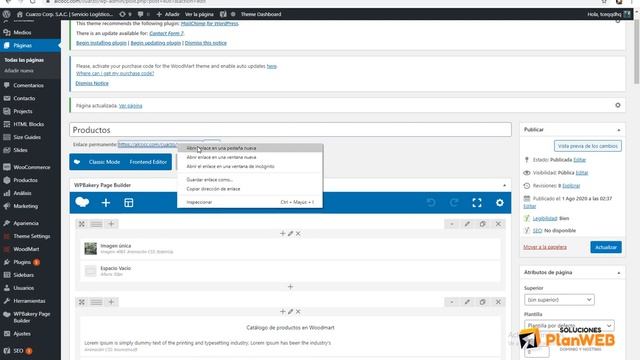This screenshot has height=360, width=640.
Task: Click the WPBakery undo arrow
Action: tap(431, 202)
